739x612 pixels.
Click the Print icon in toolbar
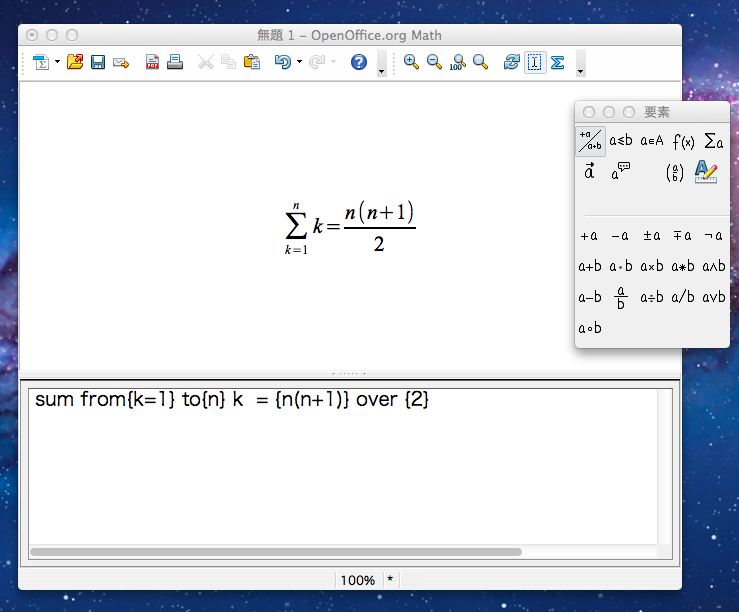pos(175,62)
